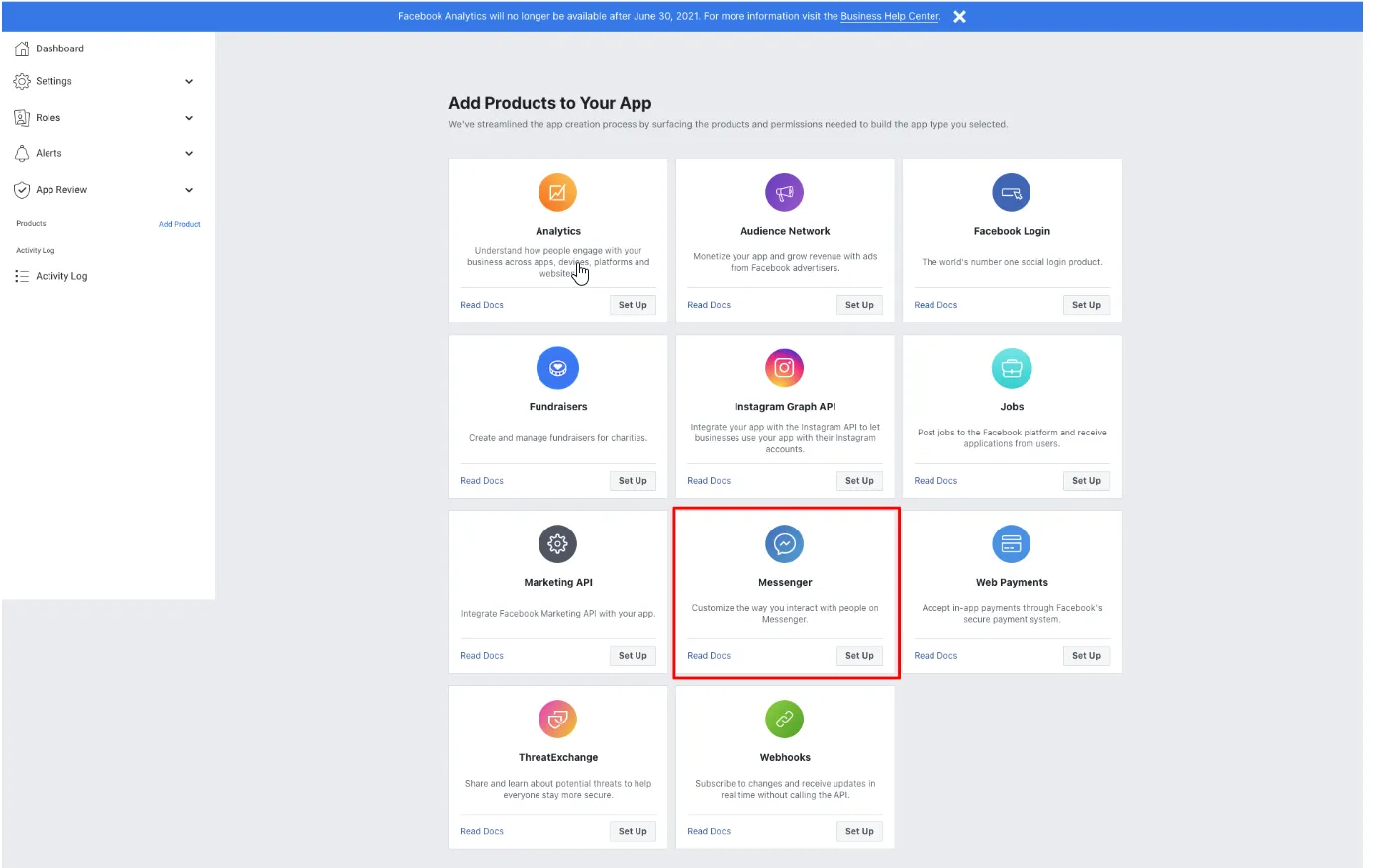1373x868 pixels.
Task: Expand the Settings menu chevron
Action: pyautogui.click(x=189, y=81)
